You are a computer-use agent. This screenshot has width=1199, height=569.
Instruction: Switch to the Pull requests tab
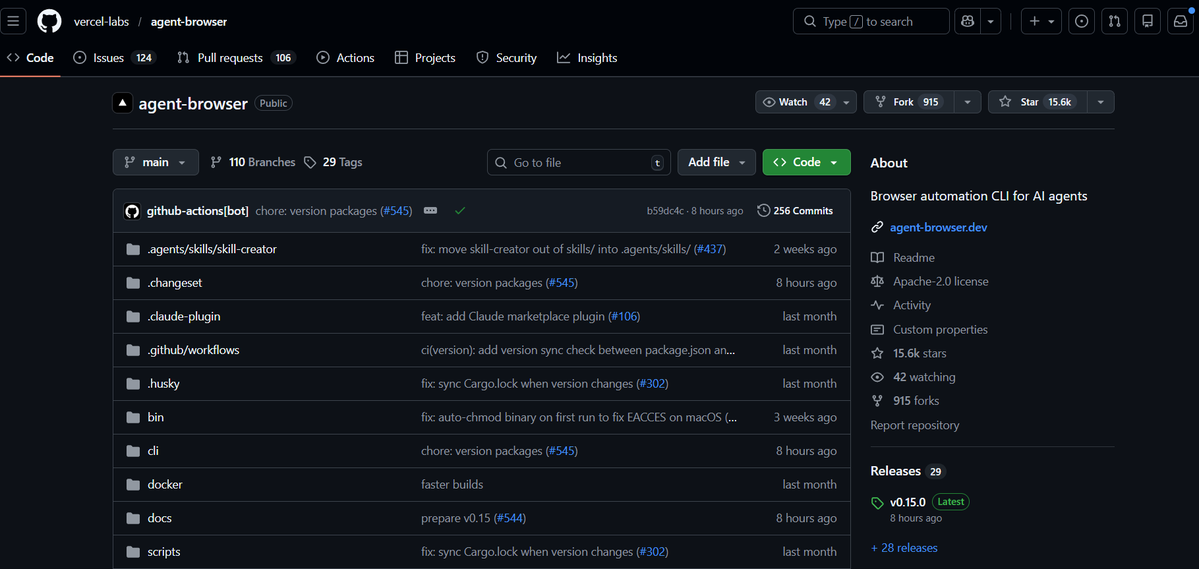click(236, 58)
